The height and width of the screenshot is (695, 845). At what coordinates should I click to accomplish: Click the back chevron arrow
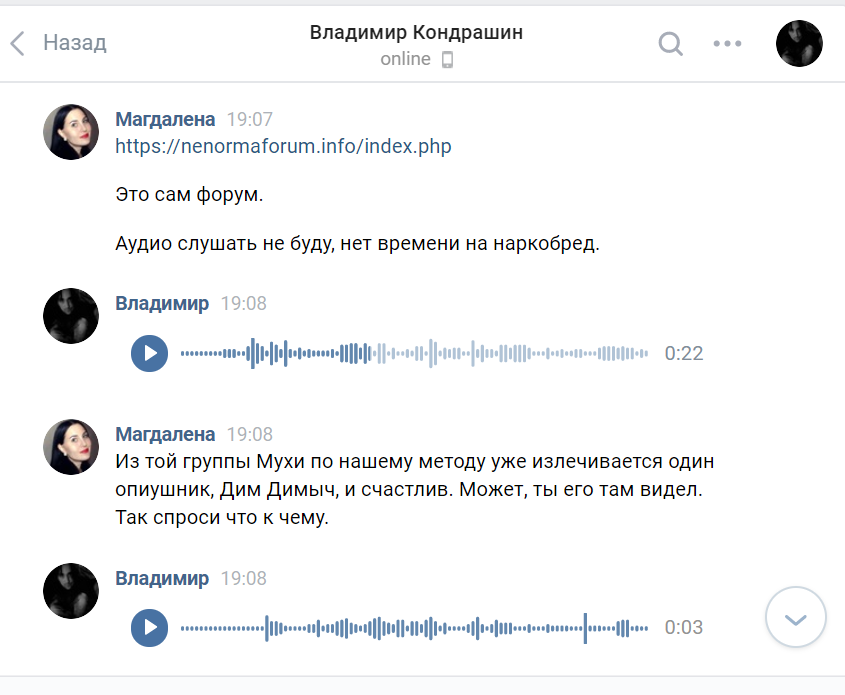click(17, 43)
